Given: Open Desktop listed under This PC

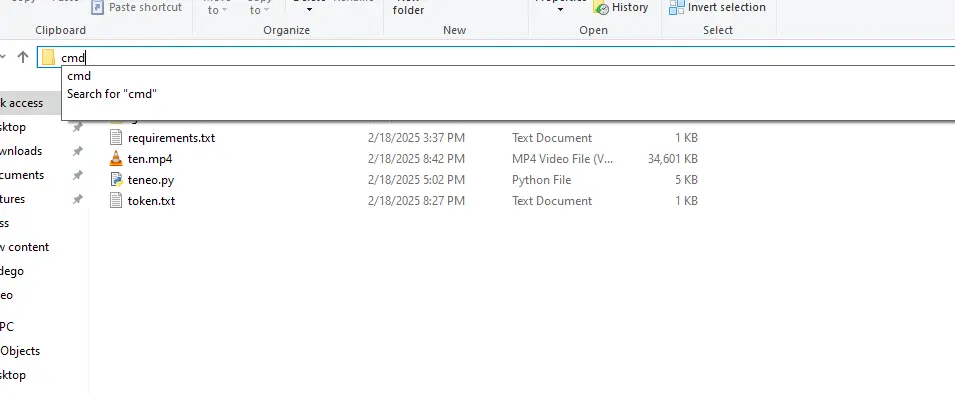Looking at the screenshot, I should click(13, 375).
